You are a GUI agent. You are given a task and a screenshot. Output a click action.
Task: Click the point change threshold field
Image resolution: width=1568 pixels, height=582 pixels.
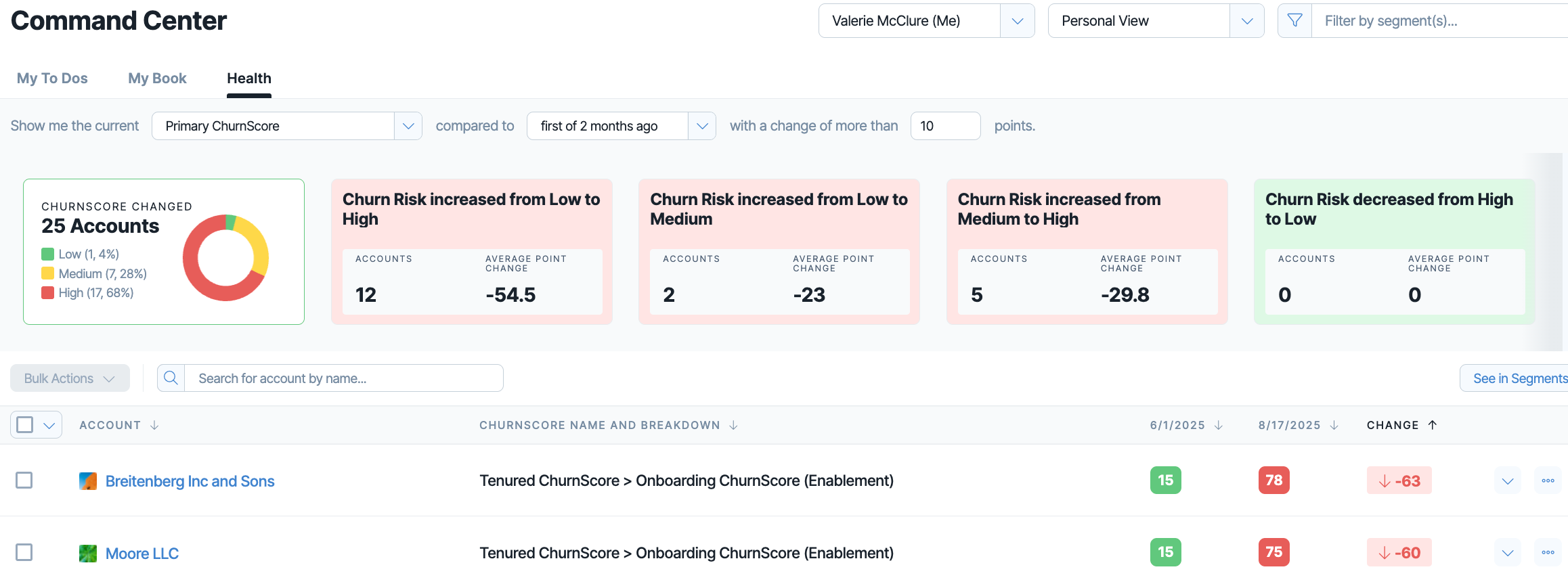tap(946, 126)
